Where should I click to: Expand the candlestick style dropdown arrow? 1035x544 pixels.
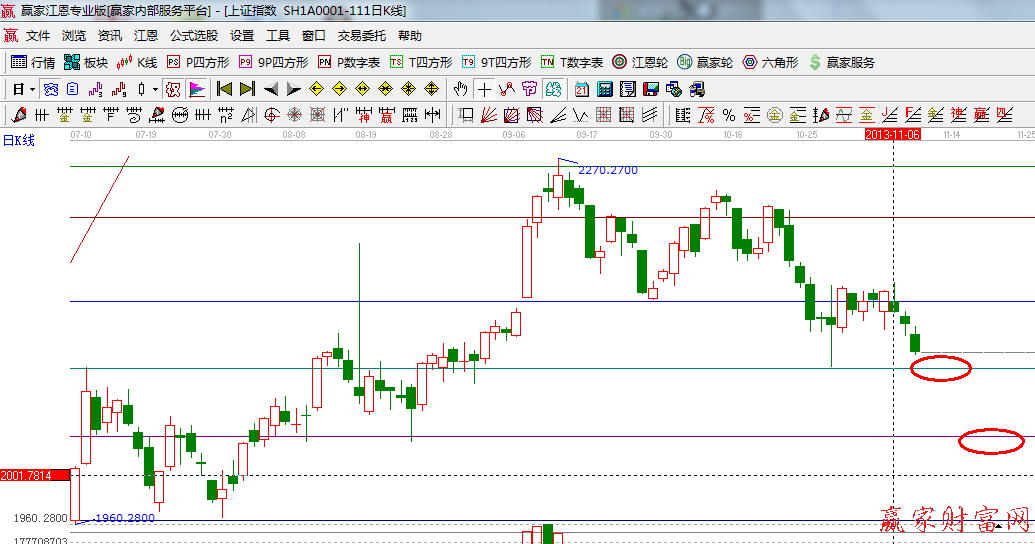(x=155, y=89)
